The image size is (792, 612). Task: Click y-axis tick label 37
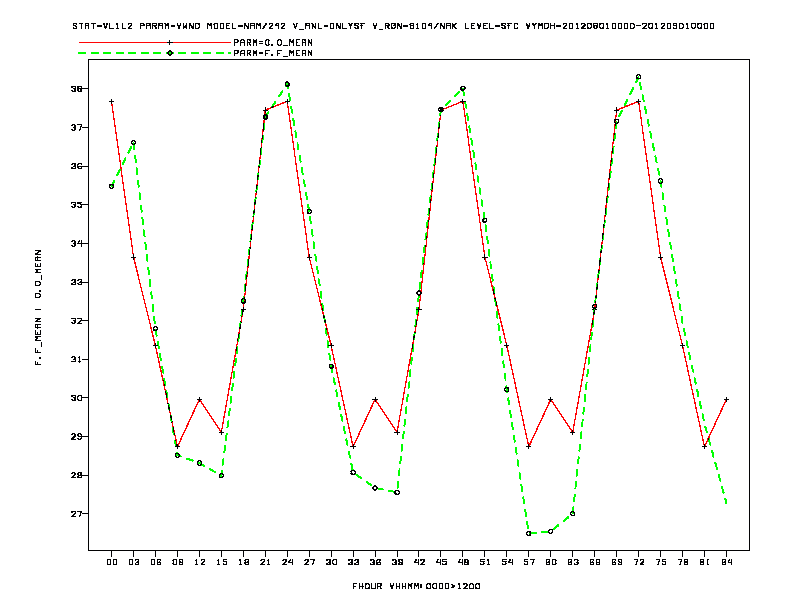pyautogui.click(x=77, y=127)
